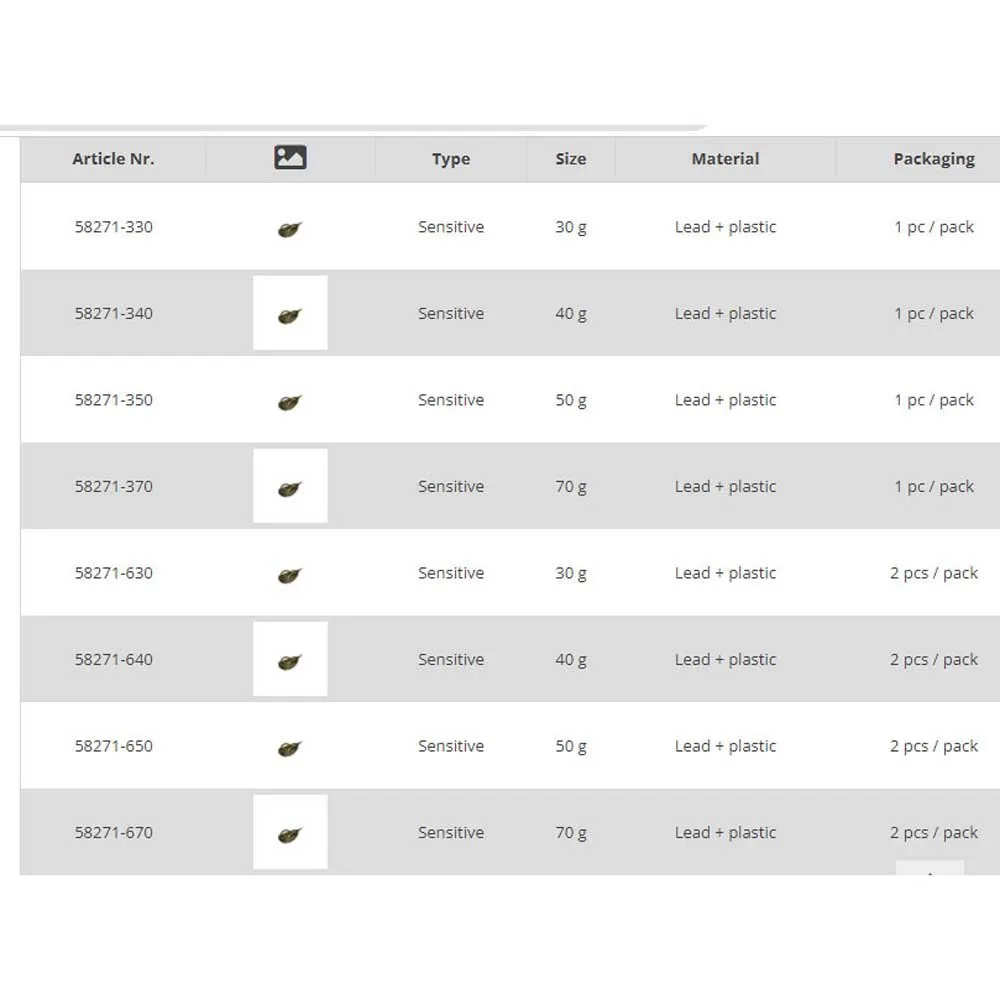Click the Size column header

pyautogui.click(x=571, y=159)
